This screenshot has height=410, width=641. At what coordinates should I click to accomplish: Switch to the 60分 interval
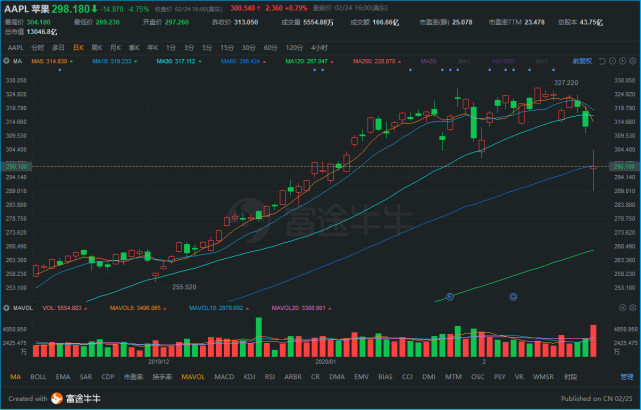pos(270,48)
